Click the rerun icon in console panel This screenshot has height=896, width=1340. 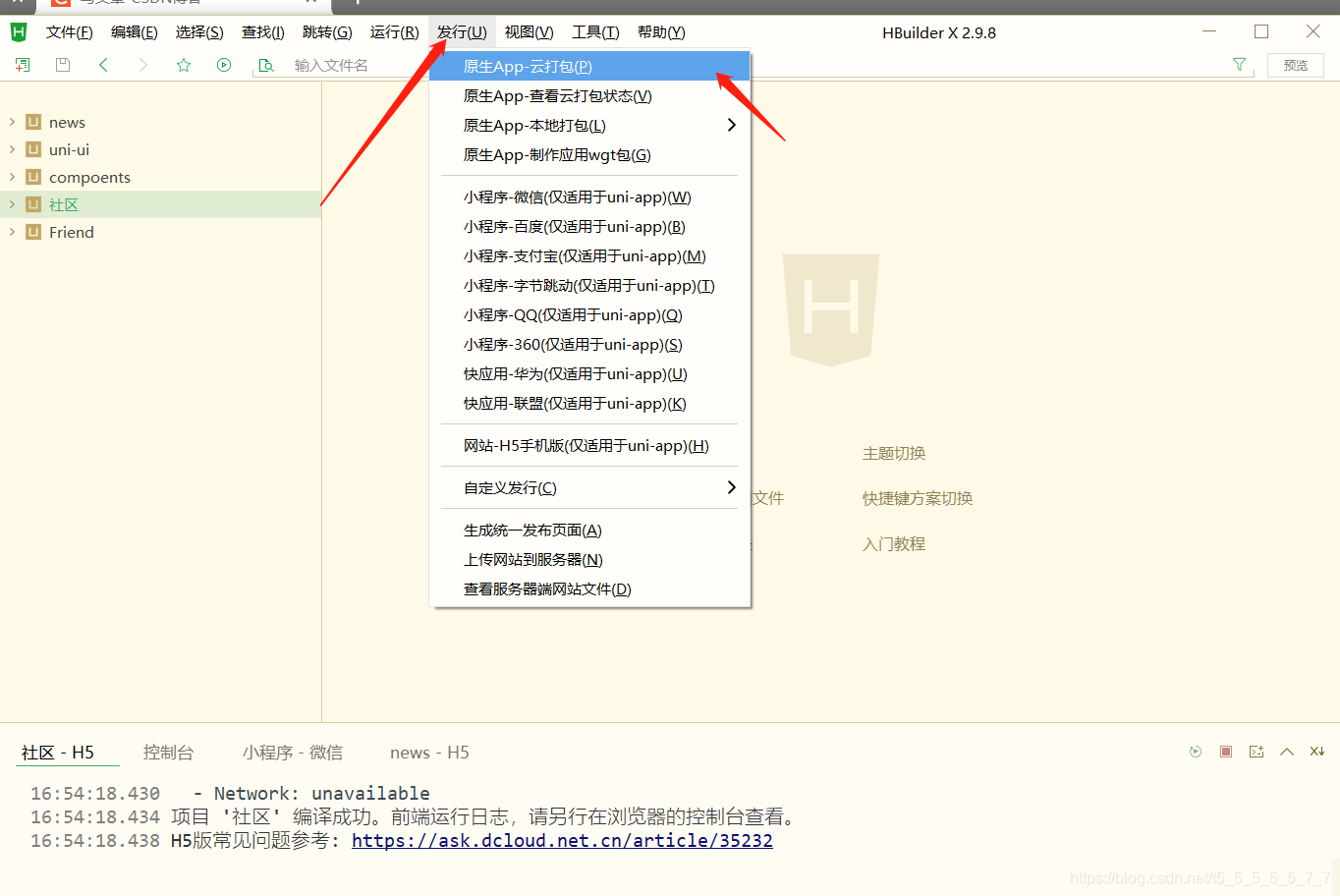click(x=1196, y=752)
